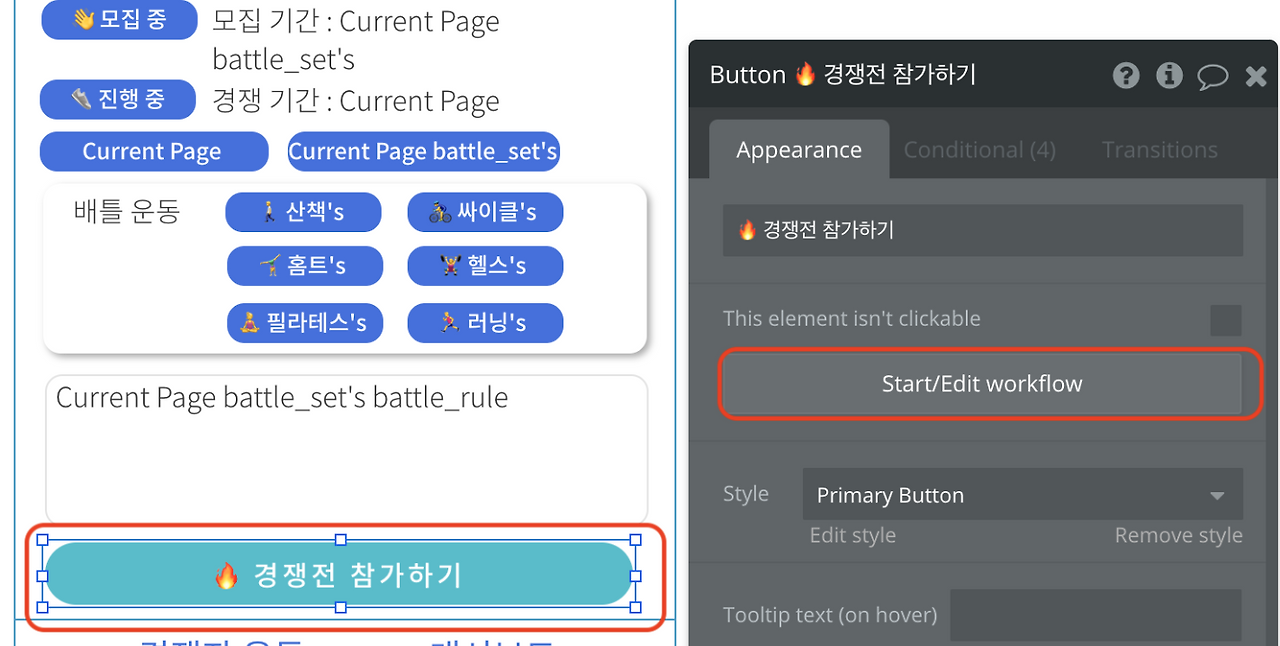
Task: Open the comment bubble icon
Action: (x=1212, y=76)
